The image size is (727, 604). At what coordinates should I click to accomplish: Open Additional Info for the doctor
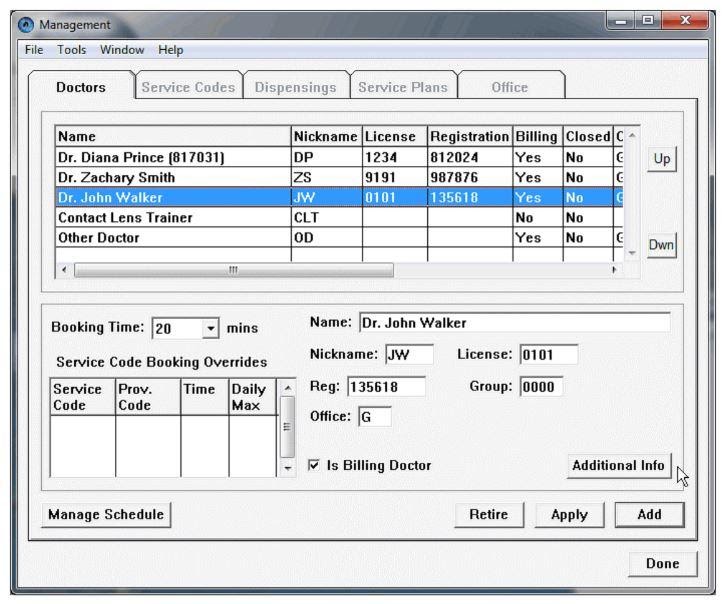(x=619, y=465)
